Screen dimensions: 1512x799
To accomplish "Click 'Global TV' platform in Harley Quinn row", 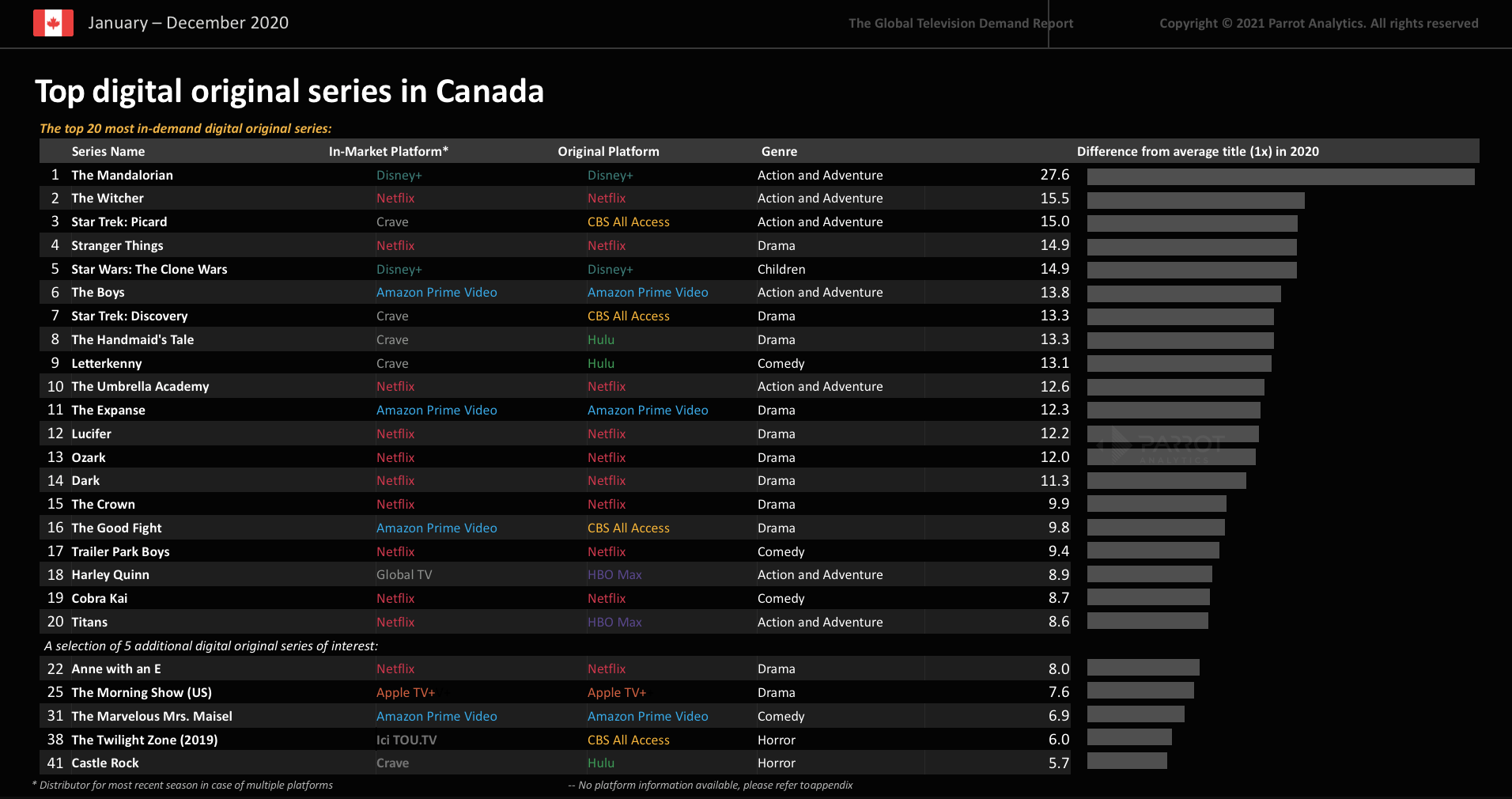I will pos(404,574).
